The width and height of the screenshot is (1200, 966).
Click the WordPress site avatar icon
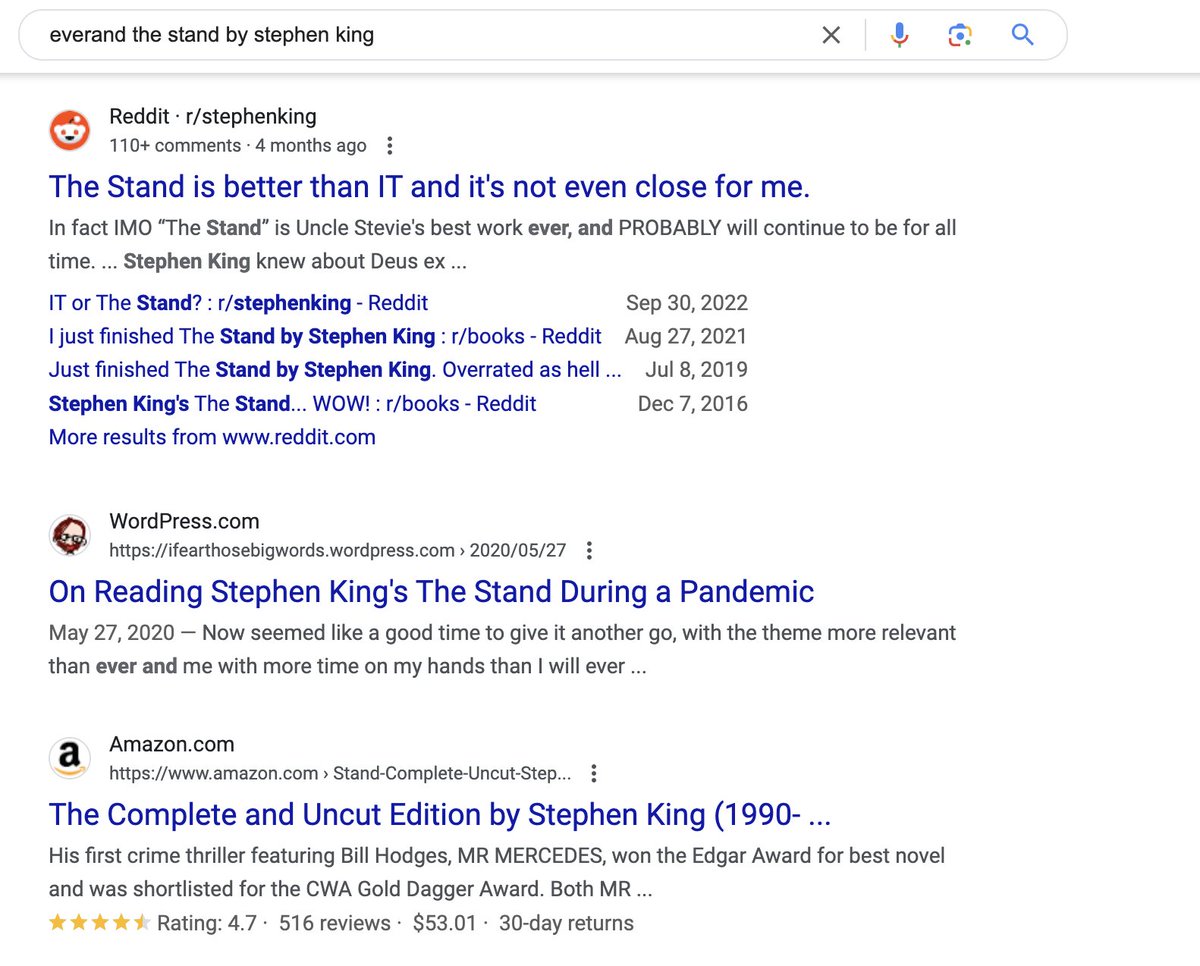pyautogui.click(x=69, y=536)
